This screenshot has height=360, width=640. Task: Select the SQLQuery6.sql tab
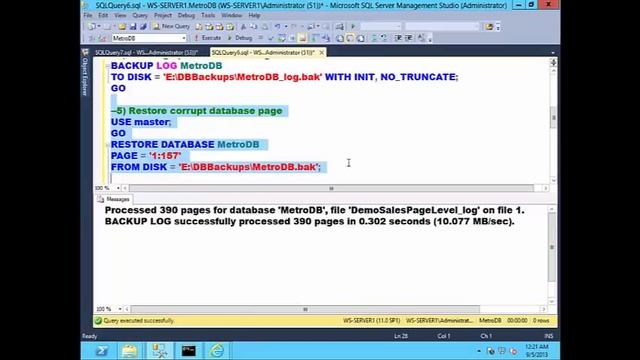263,52
